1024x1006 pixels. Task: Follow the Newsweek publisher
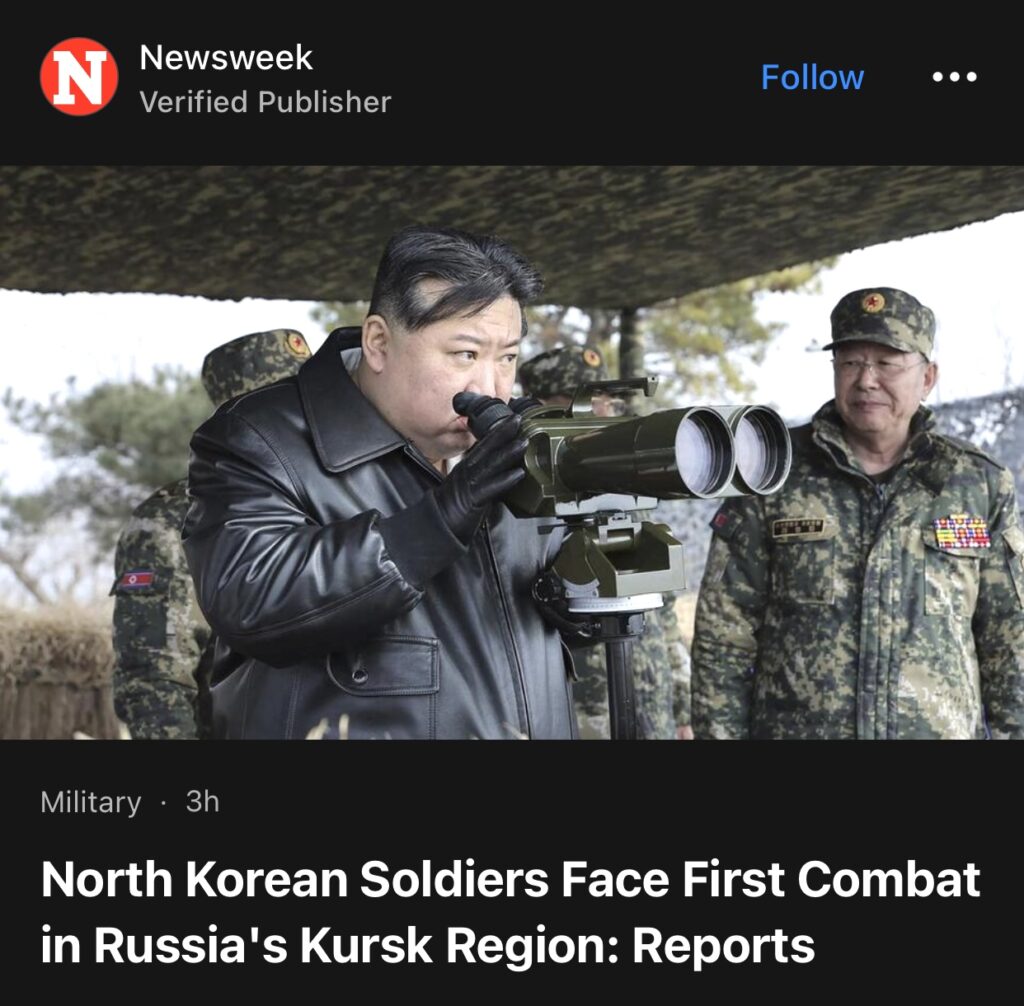coord(812,77)
